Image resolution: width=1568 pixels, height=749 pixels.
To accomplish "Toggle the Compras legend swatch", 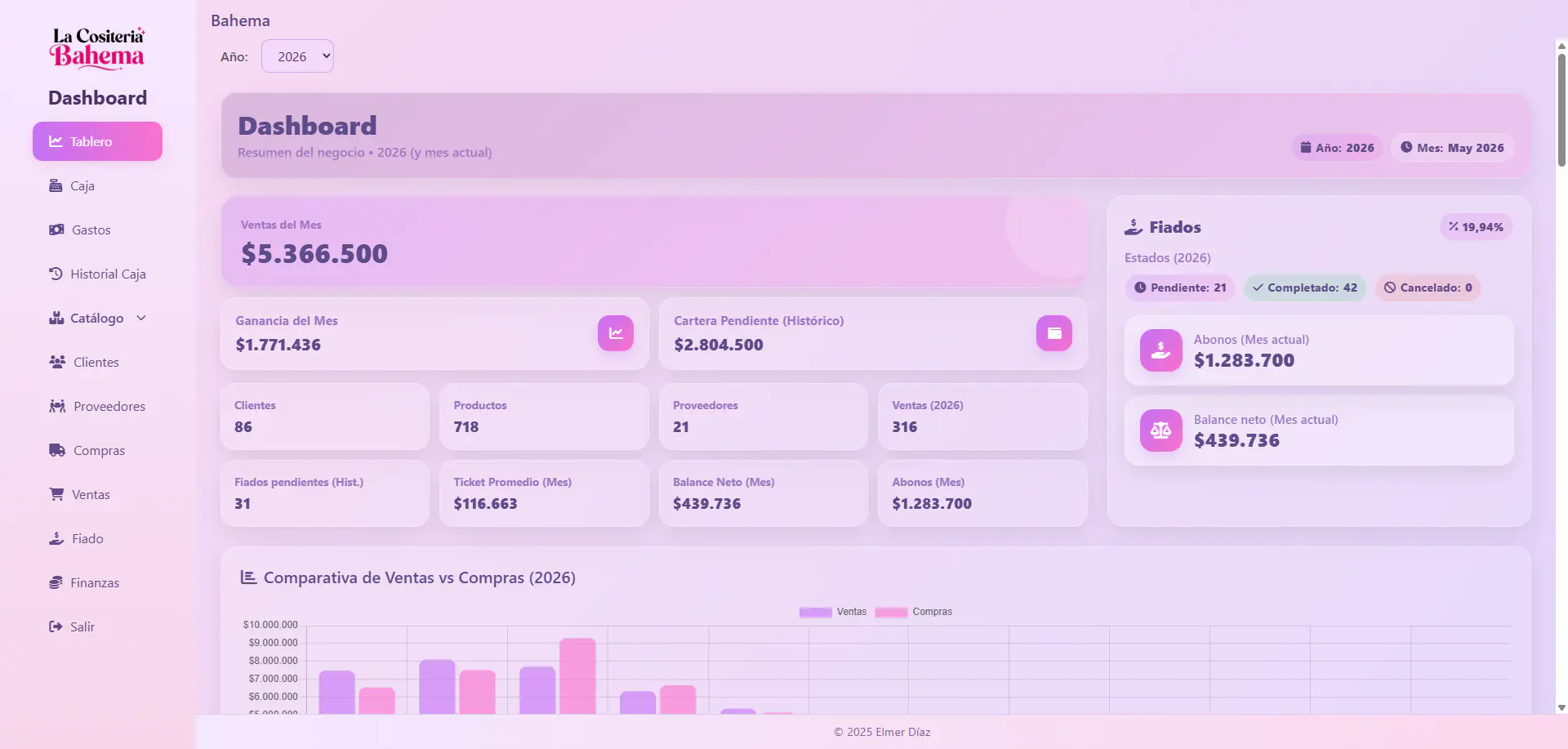I will tap(891, 612).
